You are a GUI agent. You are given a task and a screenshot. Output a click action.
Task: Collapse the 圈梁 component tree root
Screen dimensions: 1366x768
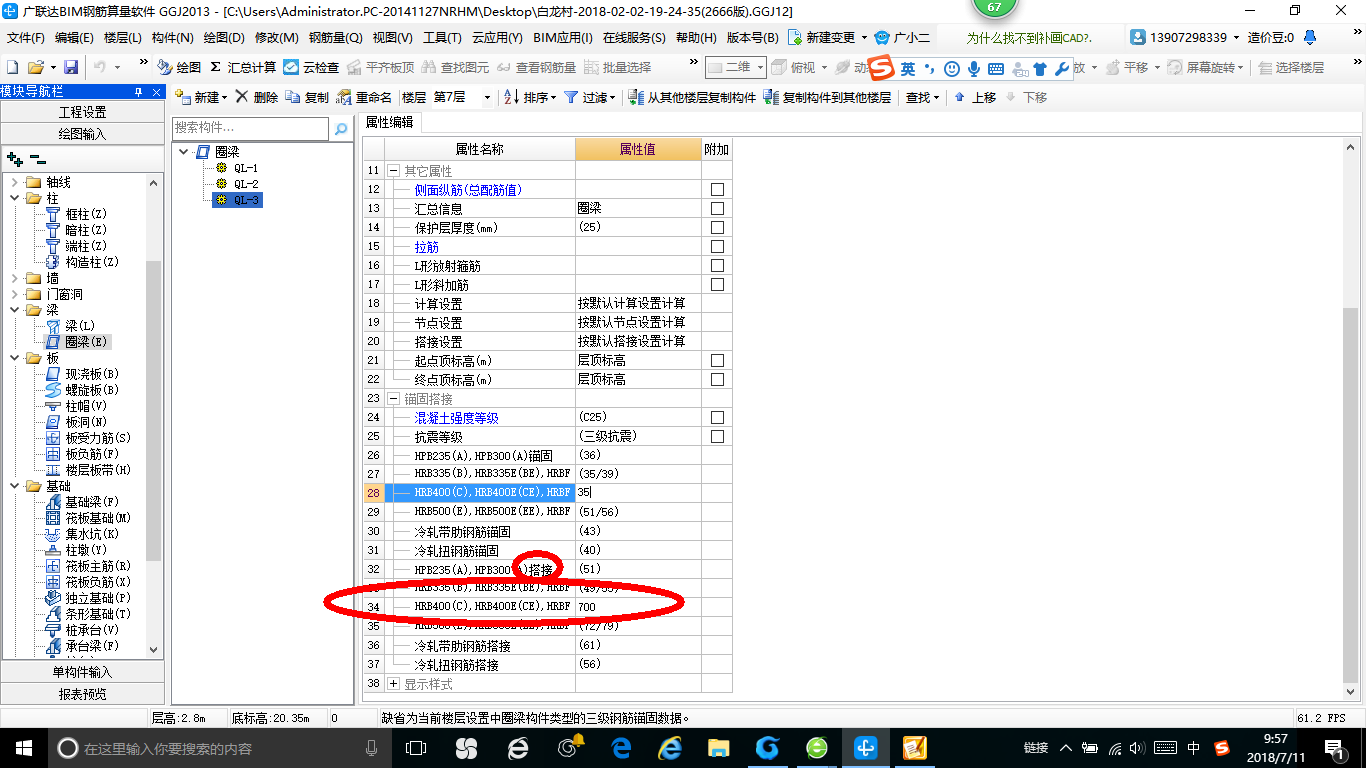184,152
